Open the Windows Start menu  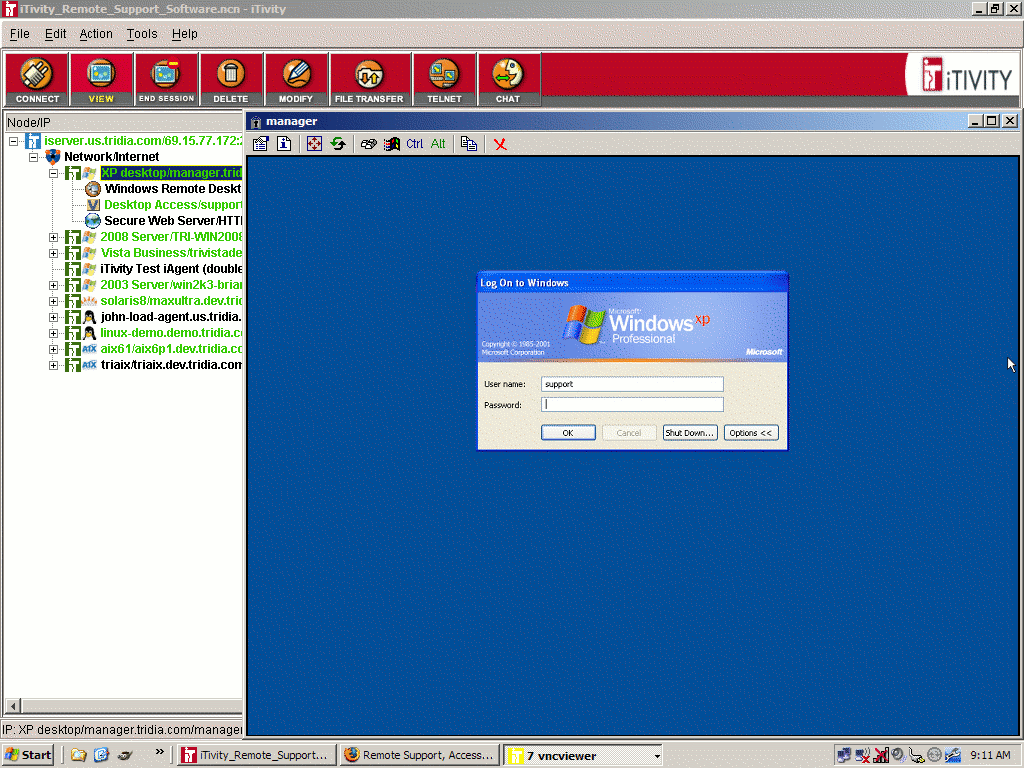tap(28, 755)
